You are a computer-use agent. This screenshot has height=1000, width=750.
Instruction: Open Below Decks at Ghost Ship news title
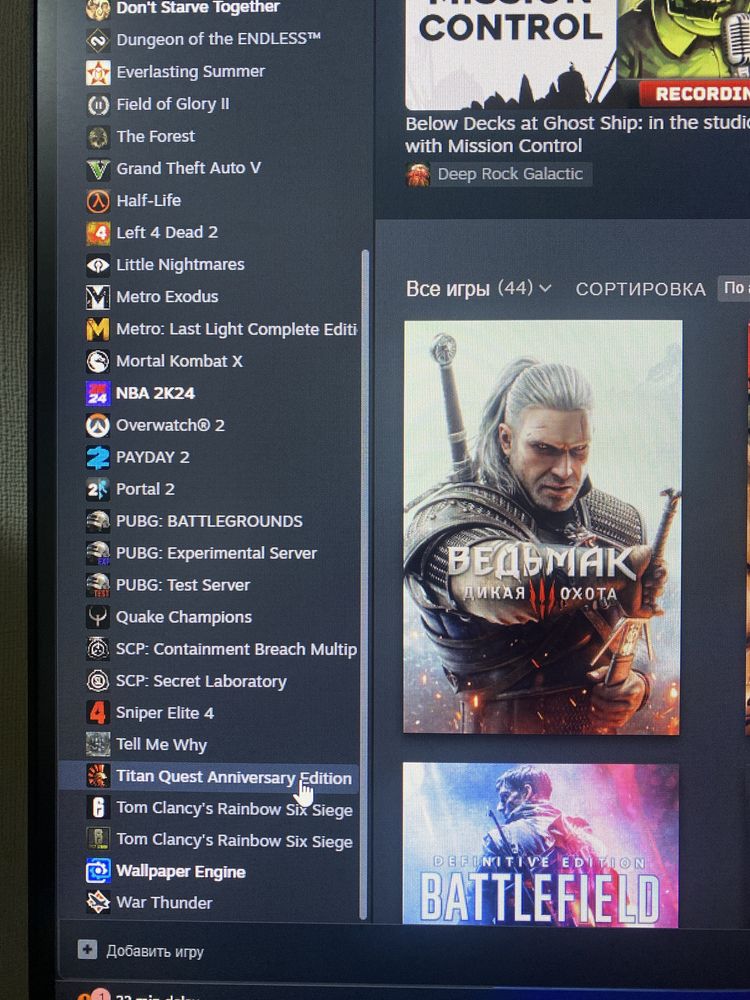point(577,135)
